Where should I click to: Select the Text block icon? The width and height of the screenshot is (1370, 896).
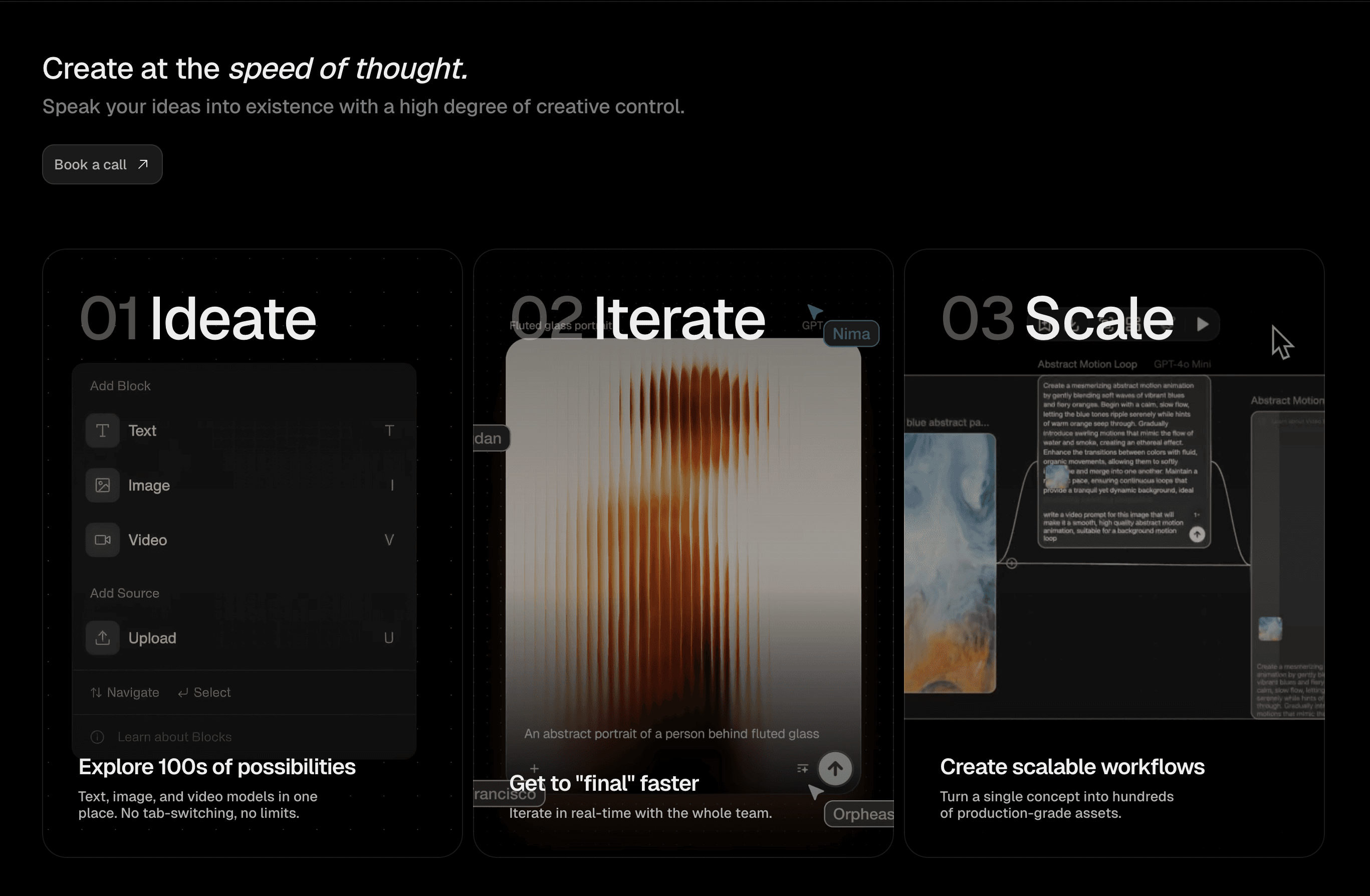(x=102, y=431)
